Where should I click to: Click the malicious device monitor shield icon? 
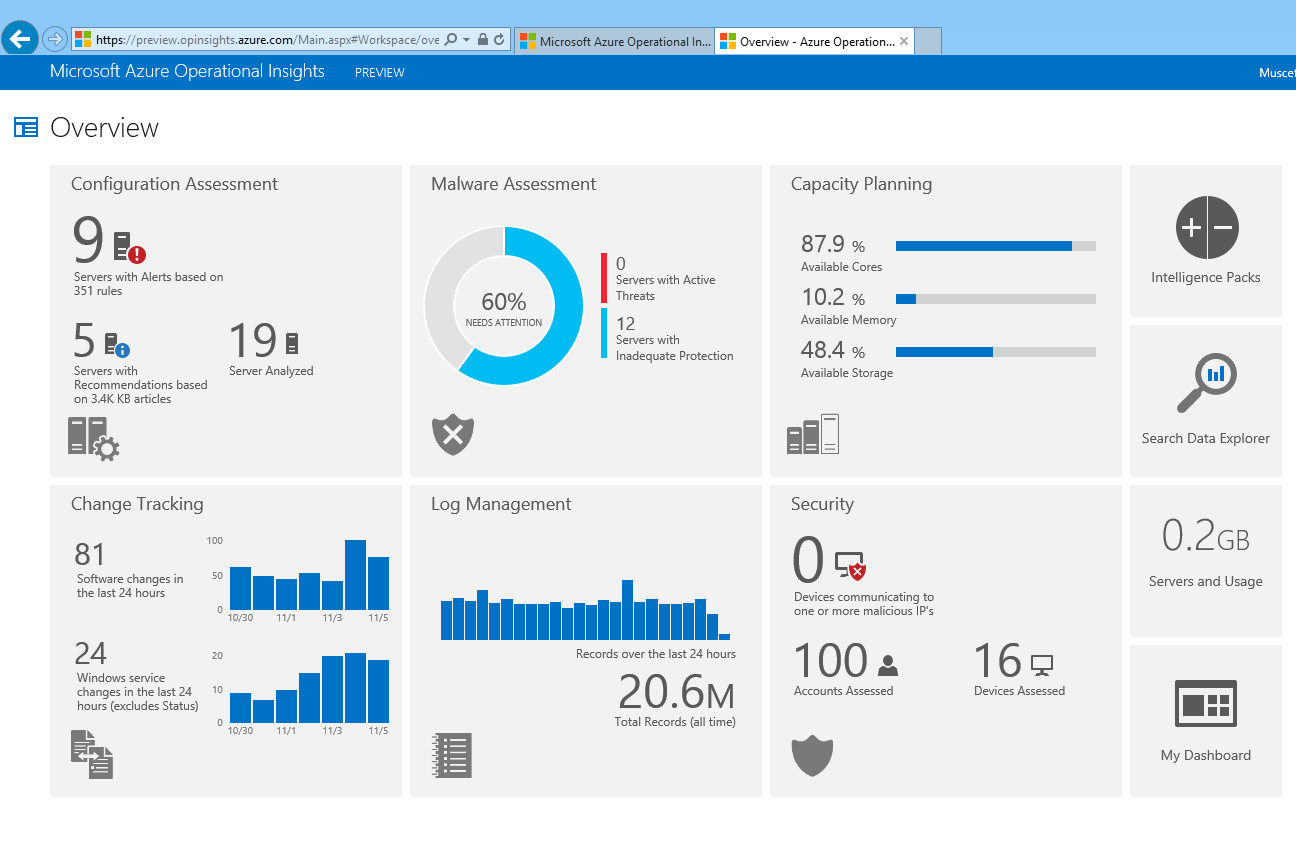(x=850, y=566)
